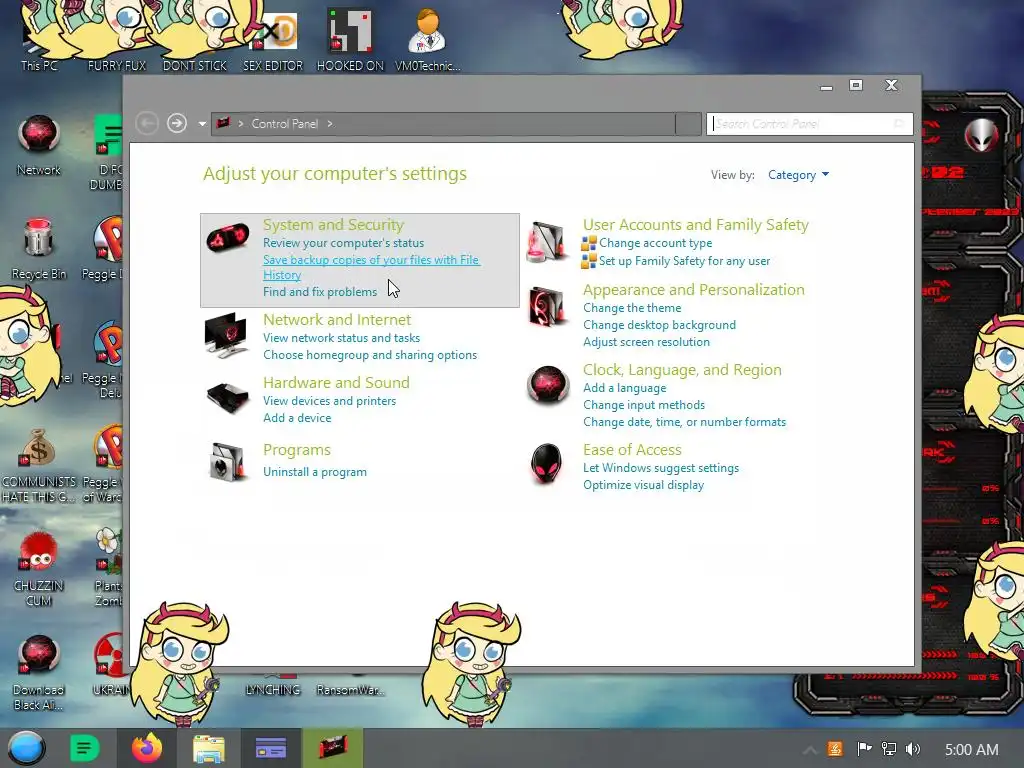Click the Start orb on taskbar
Screen dimensions: 1024x768
tap(26, 748)
